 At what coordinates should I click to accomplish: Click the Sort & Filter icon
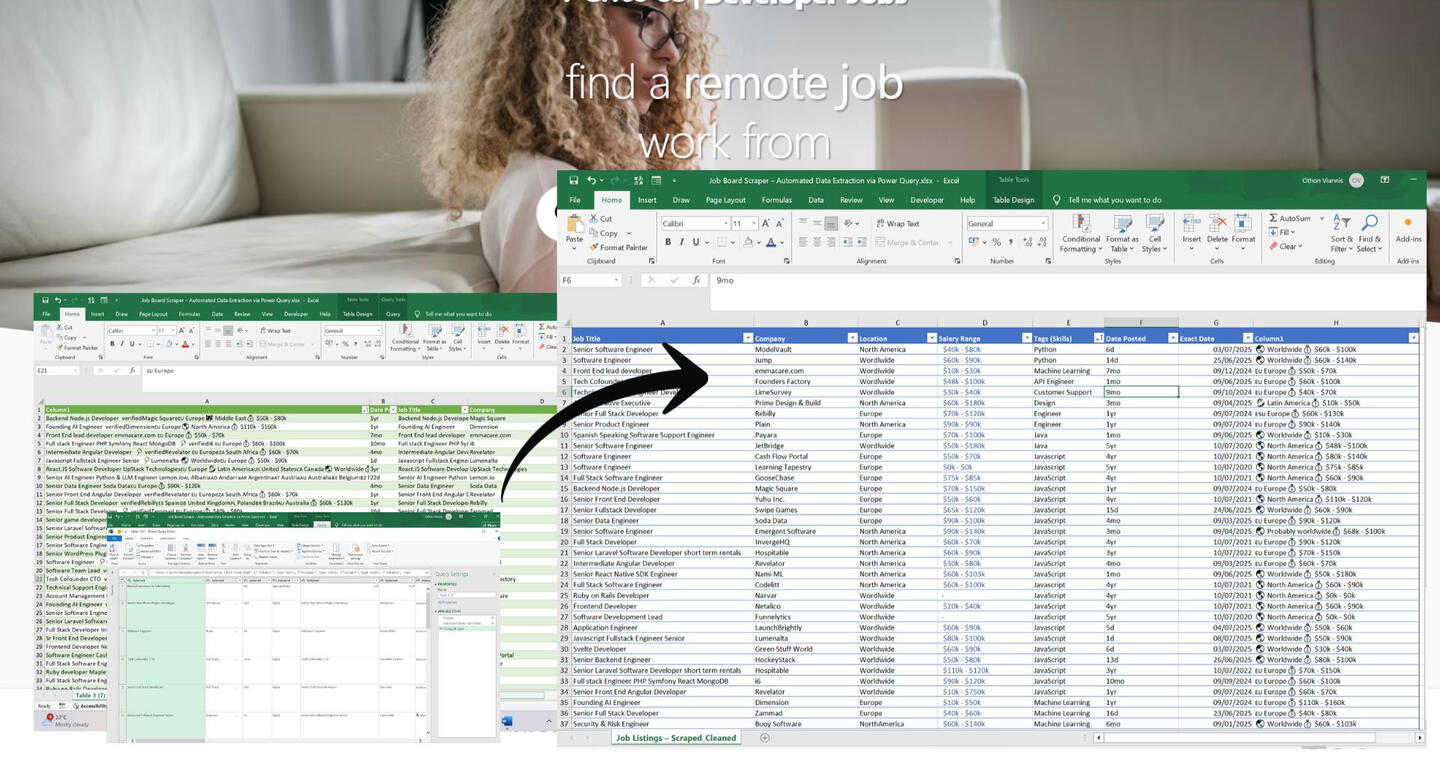(1341, 222)
